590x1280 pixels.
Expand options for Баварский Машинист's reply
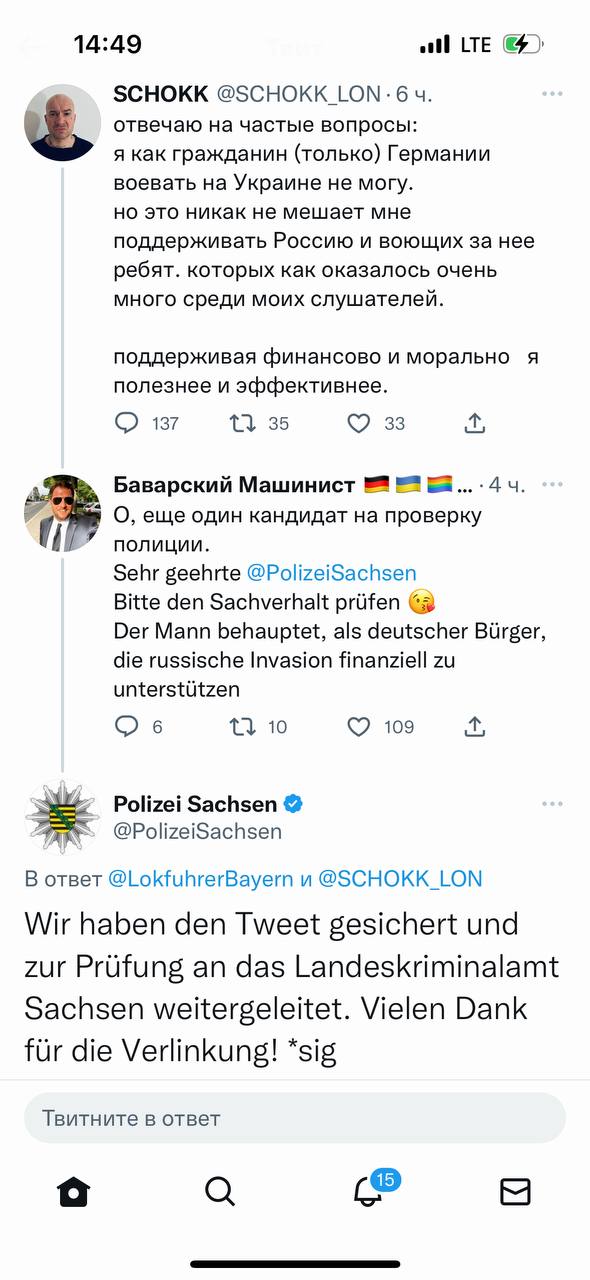[x=552, y=483]
